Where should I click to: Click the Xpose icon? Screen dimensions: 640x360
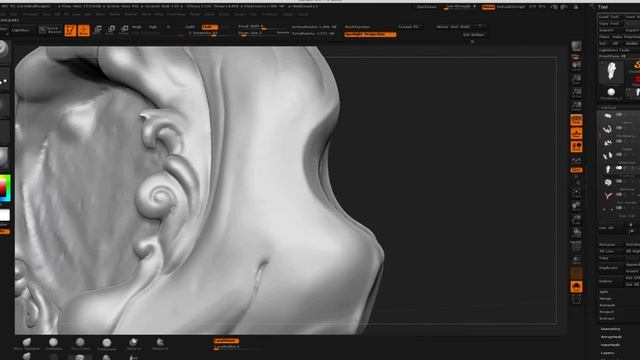click(576, 299)
